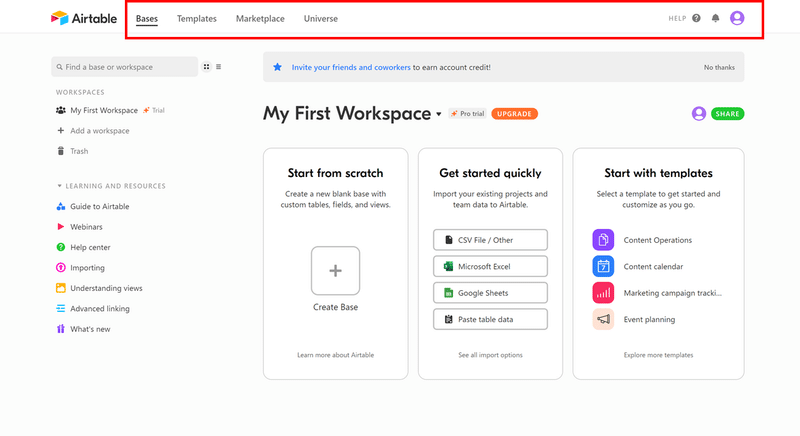Switch to the Templates tab
The height and width of the screenshot is (436, 800).
tap(196, 18)
